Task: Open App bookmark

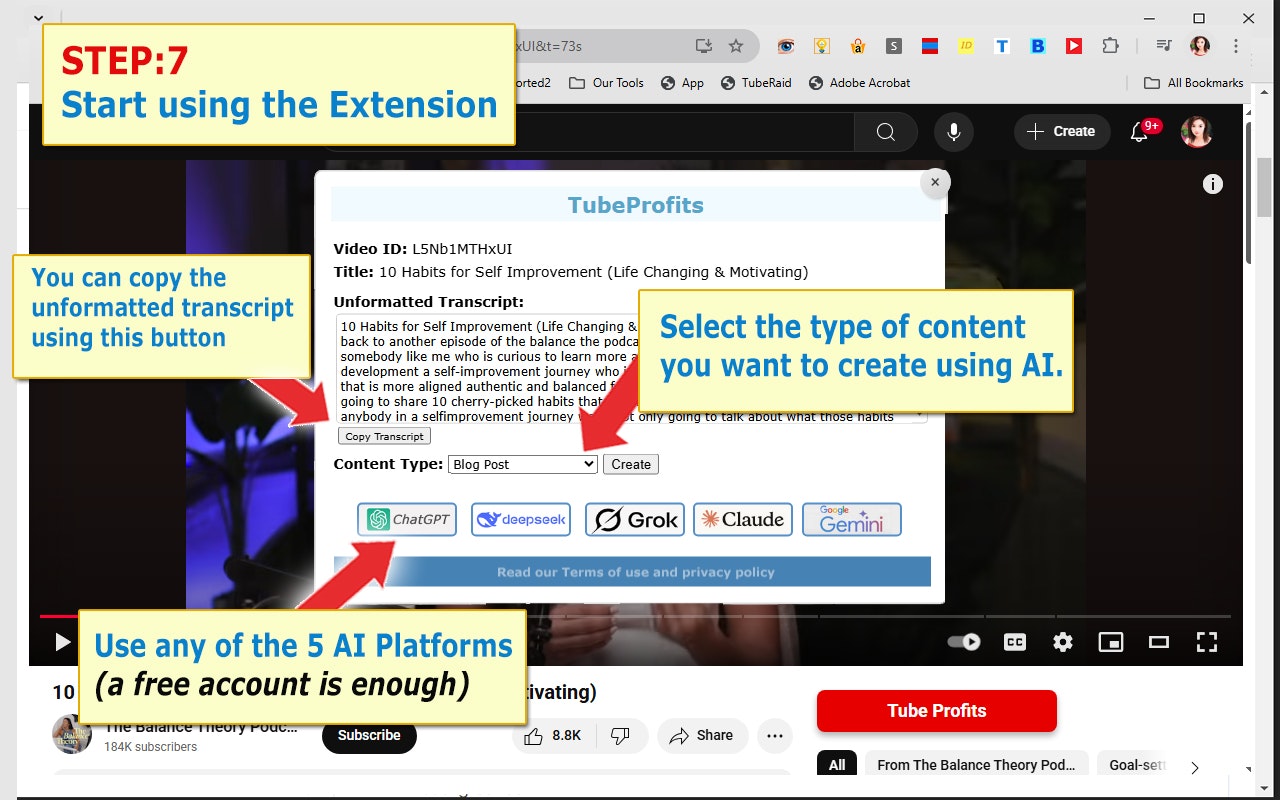Action: click(681, 83)
